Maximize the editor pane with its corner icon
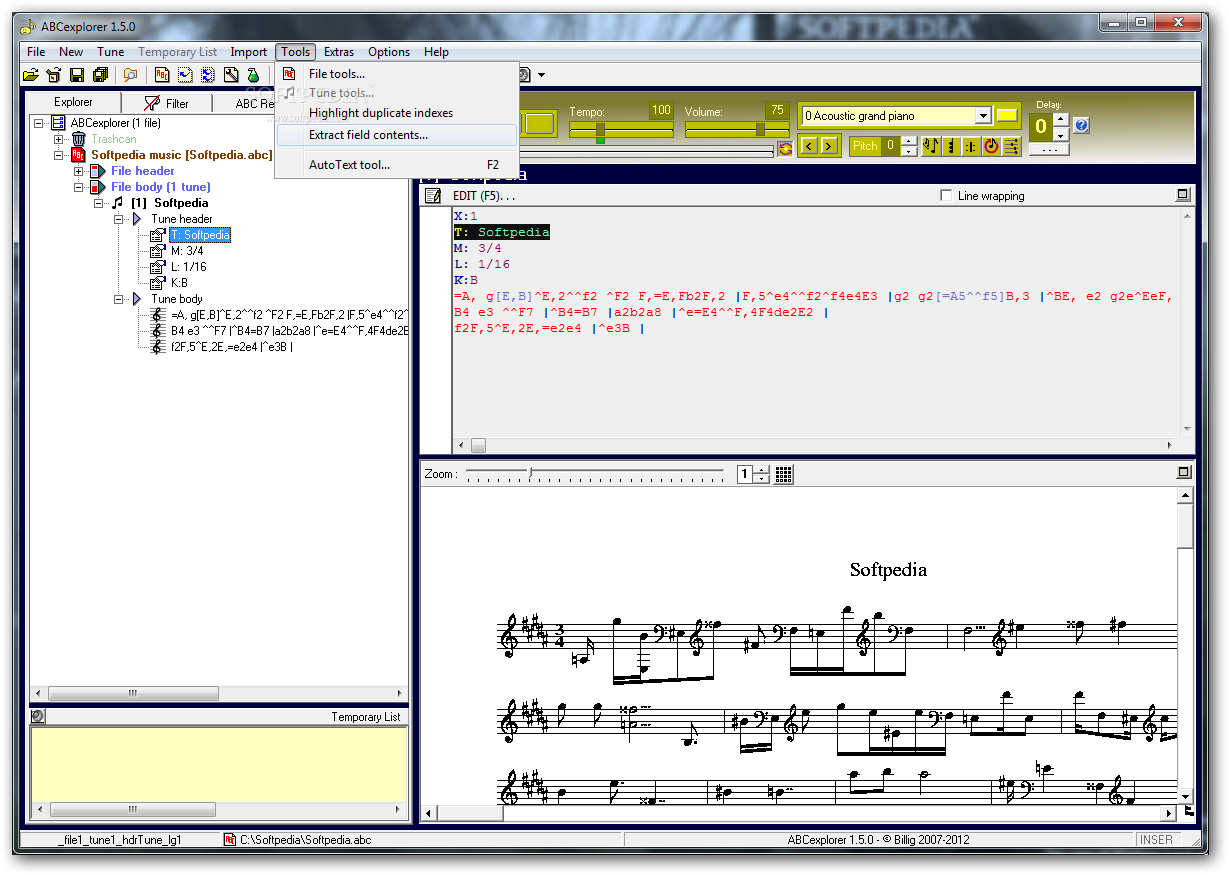1229x875 pixels. [x=1184, y=195]
